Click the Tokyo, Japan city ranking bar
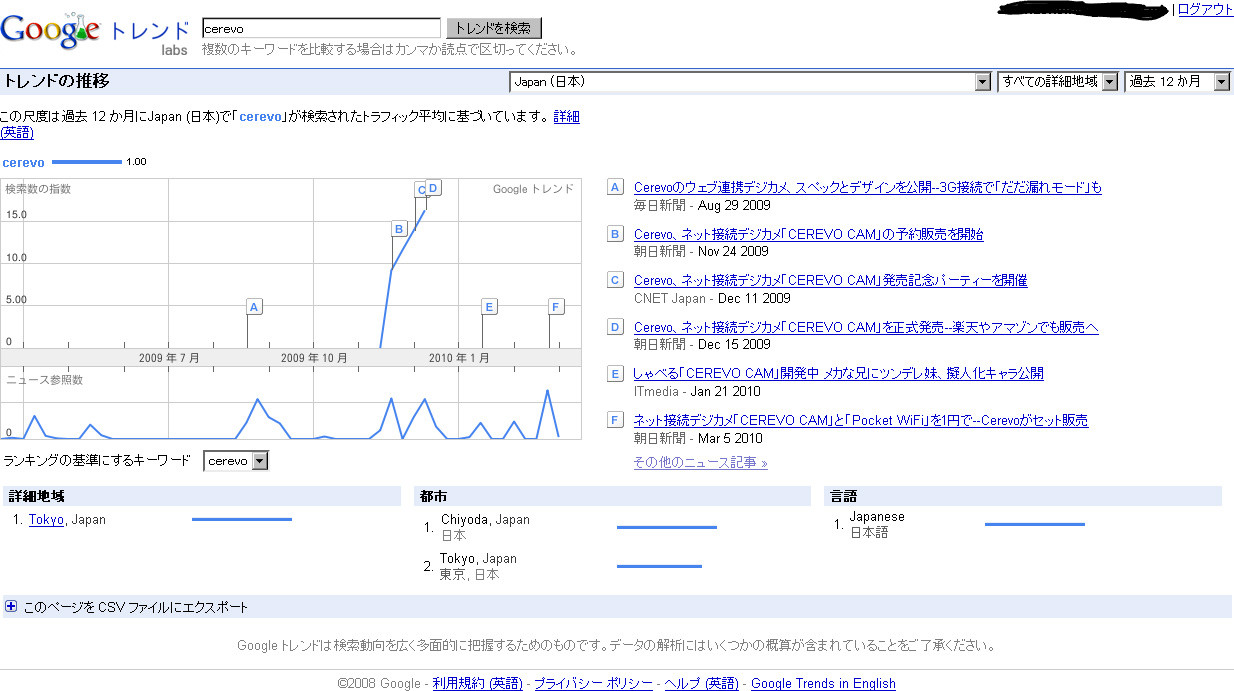 click(659, 566)
